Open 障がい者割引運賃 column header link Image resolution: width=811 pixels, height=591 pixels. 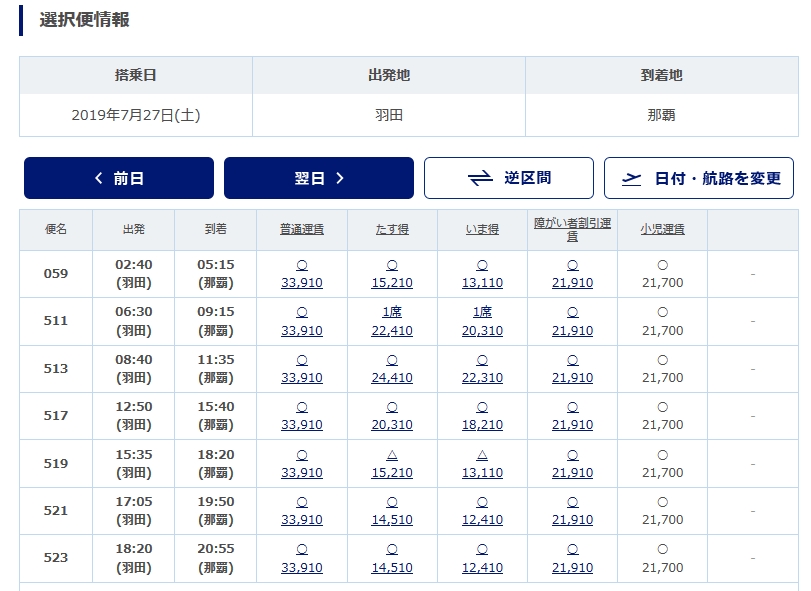(x=572, y=230)
